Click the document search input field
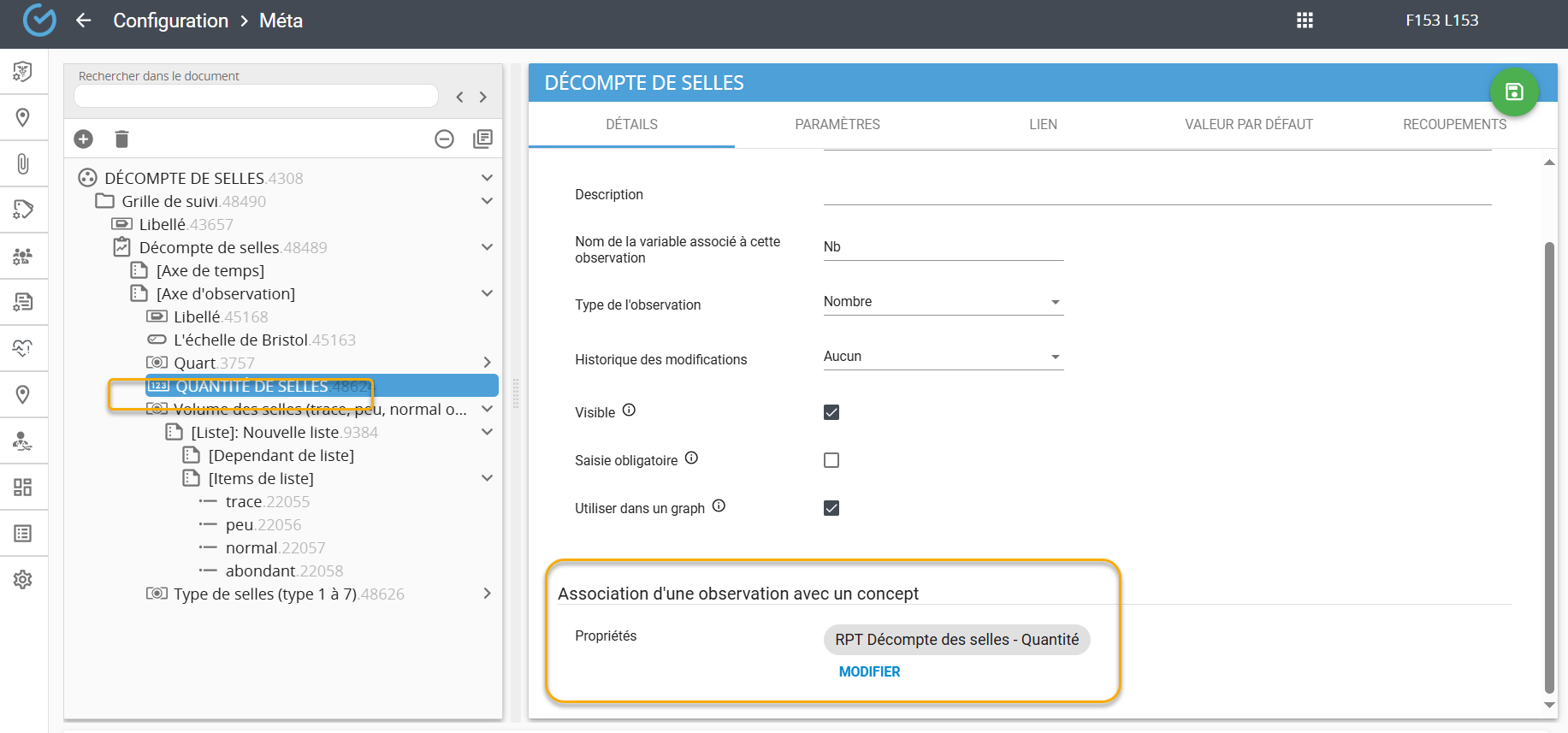 pos(257,97)
